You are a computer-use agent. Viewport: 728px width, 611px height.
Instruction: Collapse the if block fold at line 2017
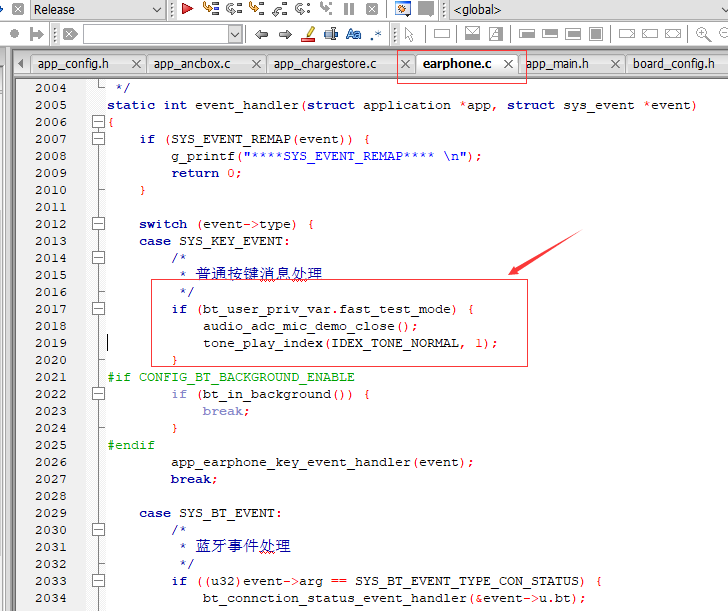[98, 309]
